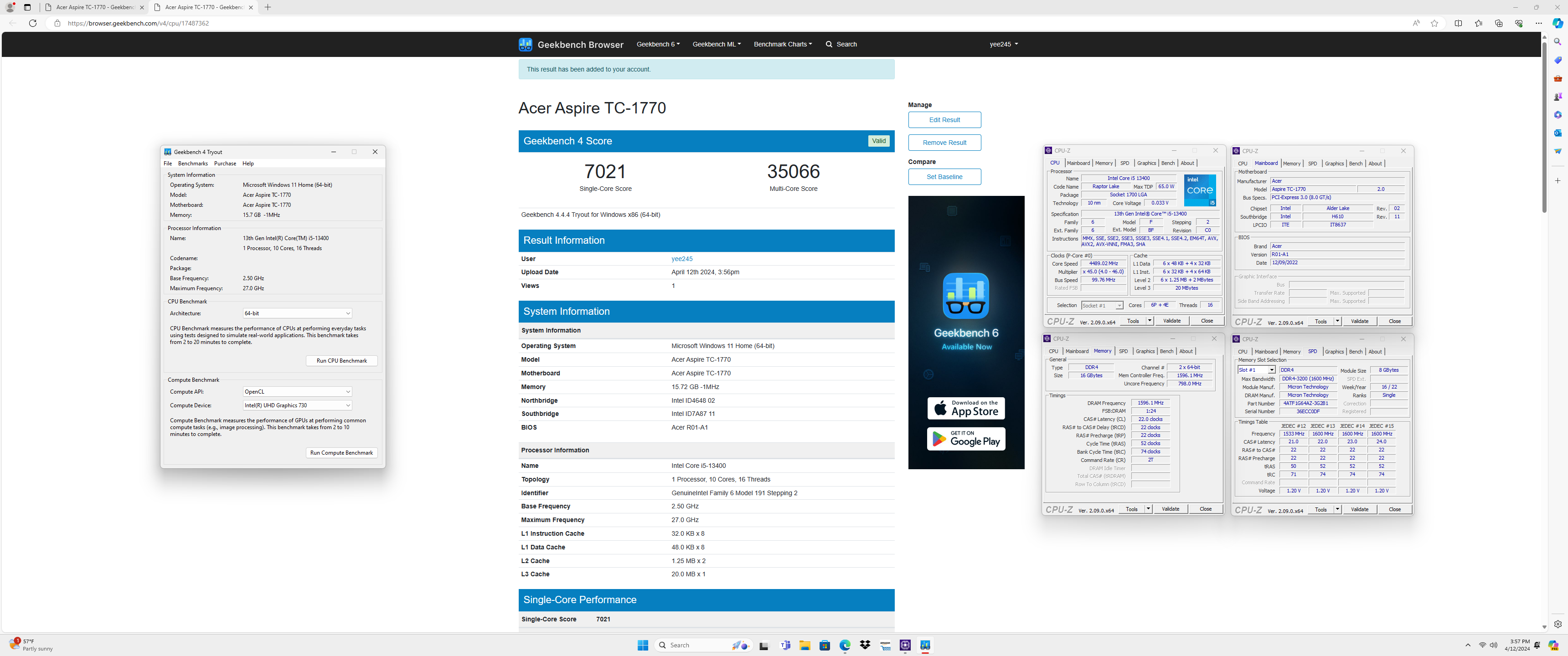Show hidden system tray icons
Image resolution: width=1568 pixels, height=656 pixels.
click(x=1468, y=645)
